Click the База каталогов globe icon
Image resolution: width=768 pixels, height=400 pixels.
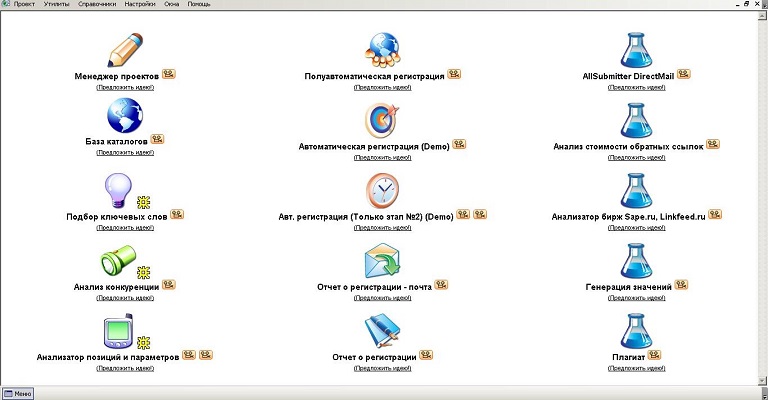125,115
